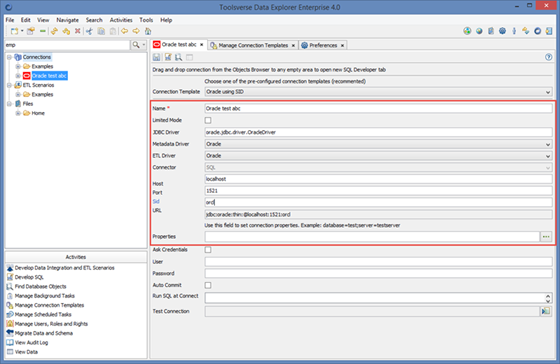Image resolution: width=560 pixels, height=364 pixels.
Task: Click the help question mark icon
Action: click(549, 57)
